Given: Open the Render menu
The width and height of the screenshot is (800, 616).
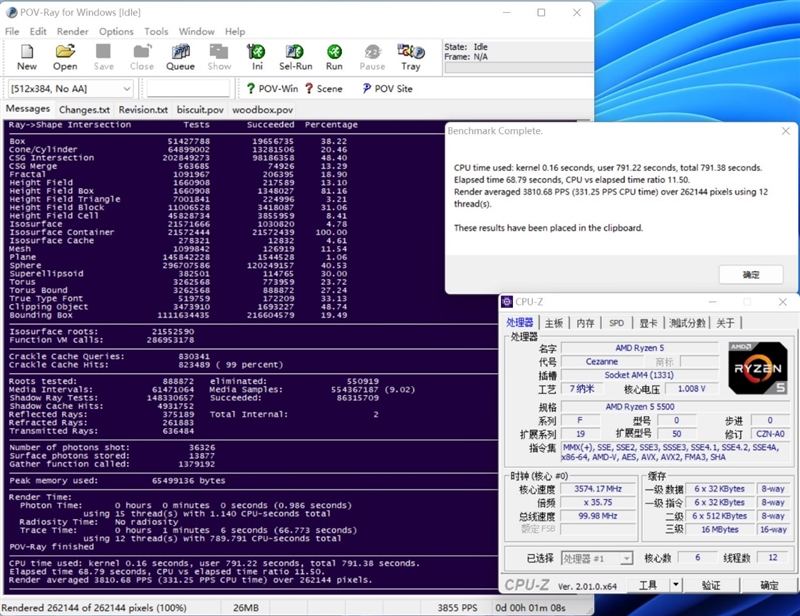Looking at the screenshot, I should pyautogui.click(x=73, y=32).
